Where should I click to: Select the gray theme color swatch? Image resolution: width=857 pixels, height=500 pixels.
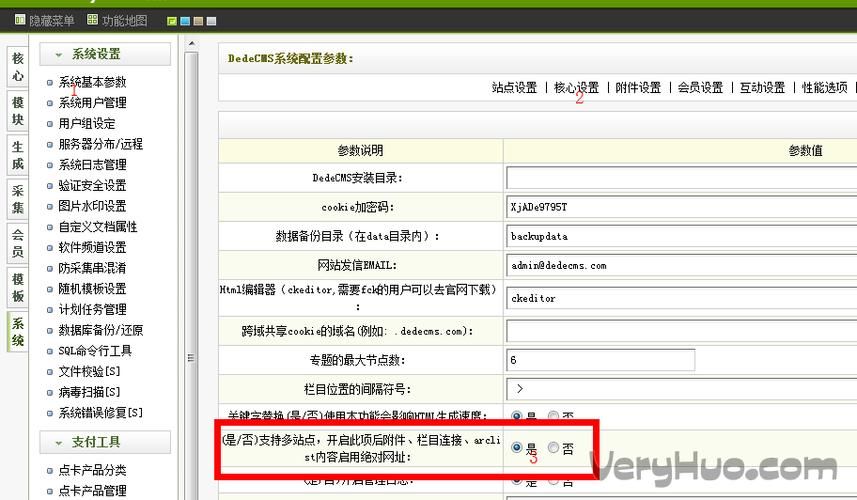(212, 21)
